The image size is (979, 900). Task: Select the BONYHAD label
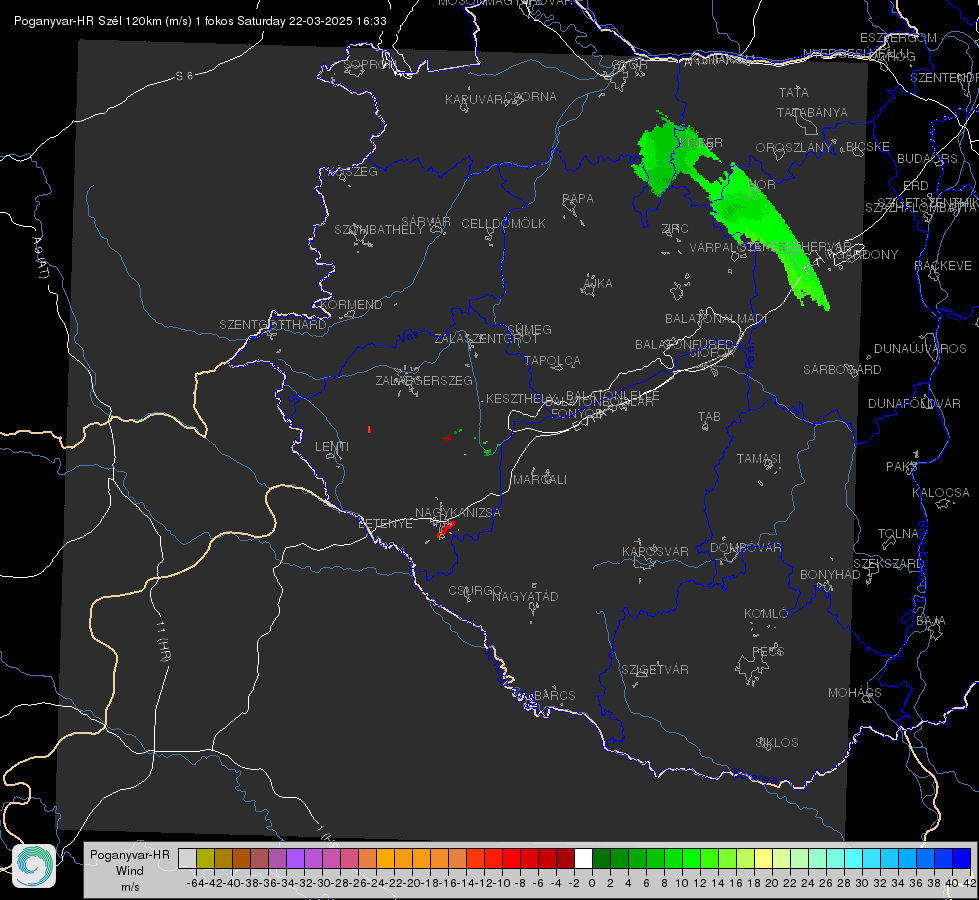pos(830,575)
